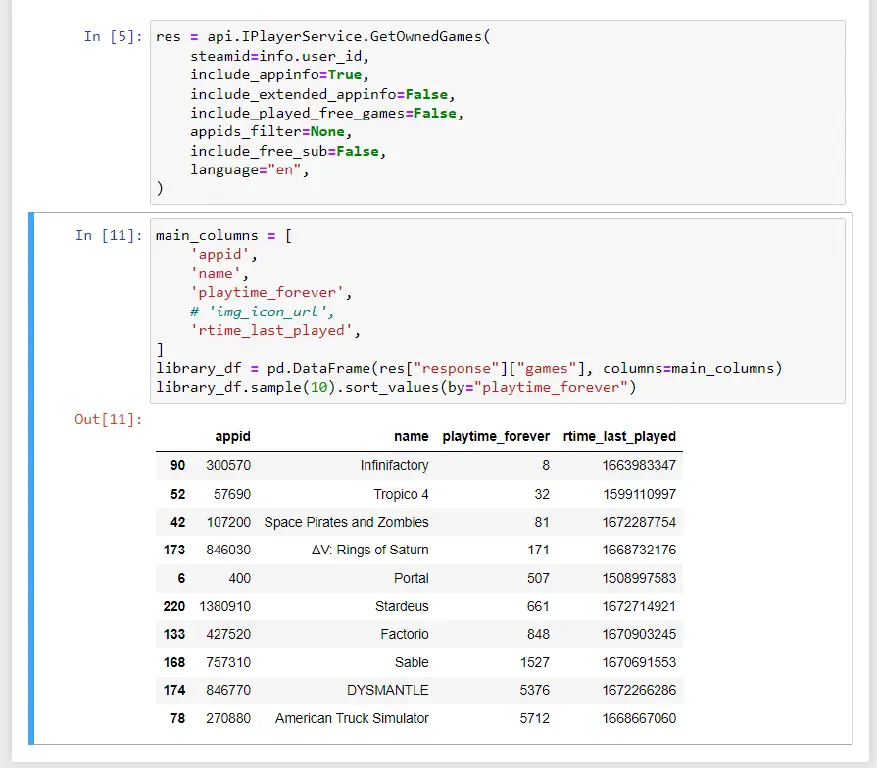Click the Sable name cell

coord(411,662)
